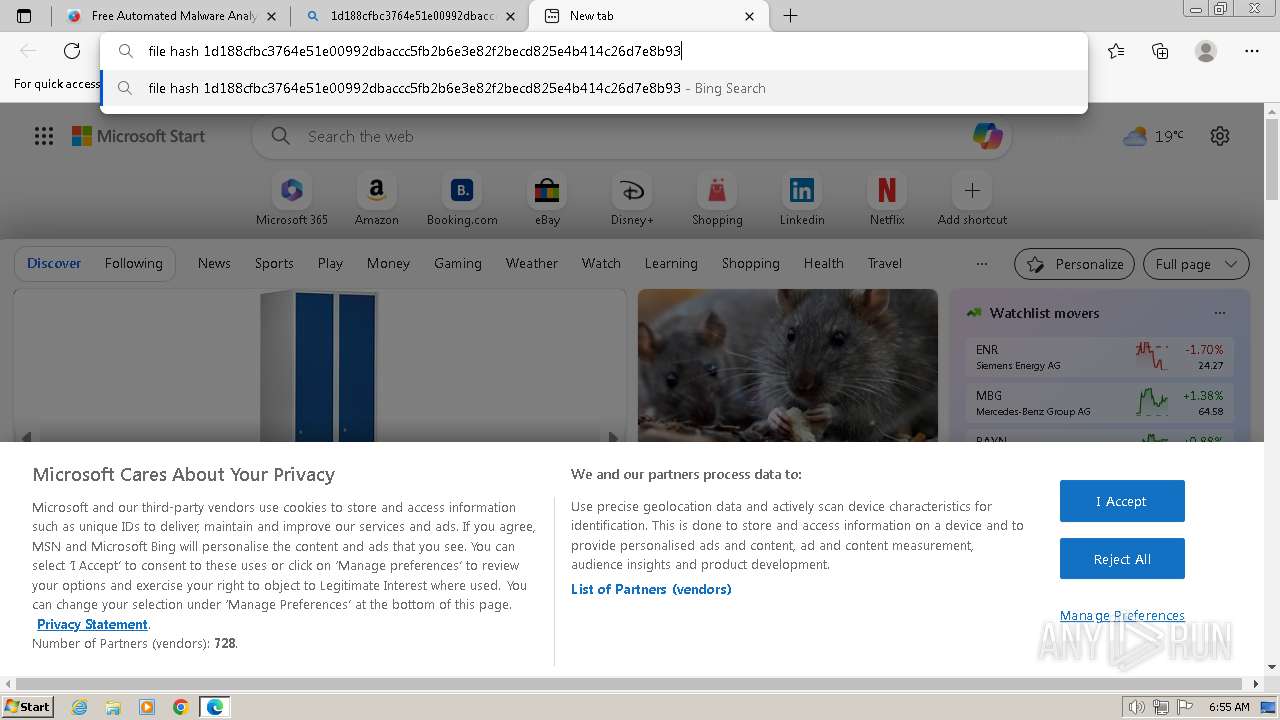Open the List of Partners (vendors) link

tap(651, 589)
